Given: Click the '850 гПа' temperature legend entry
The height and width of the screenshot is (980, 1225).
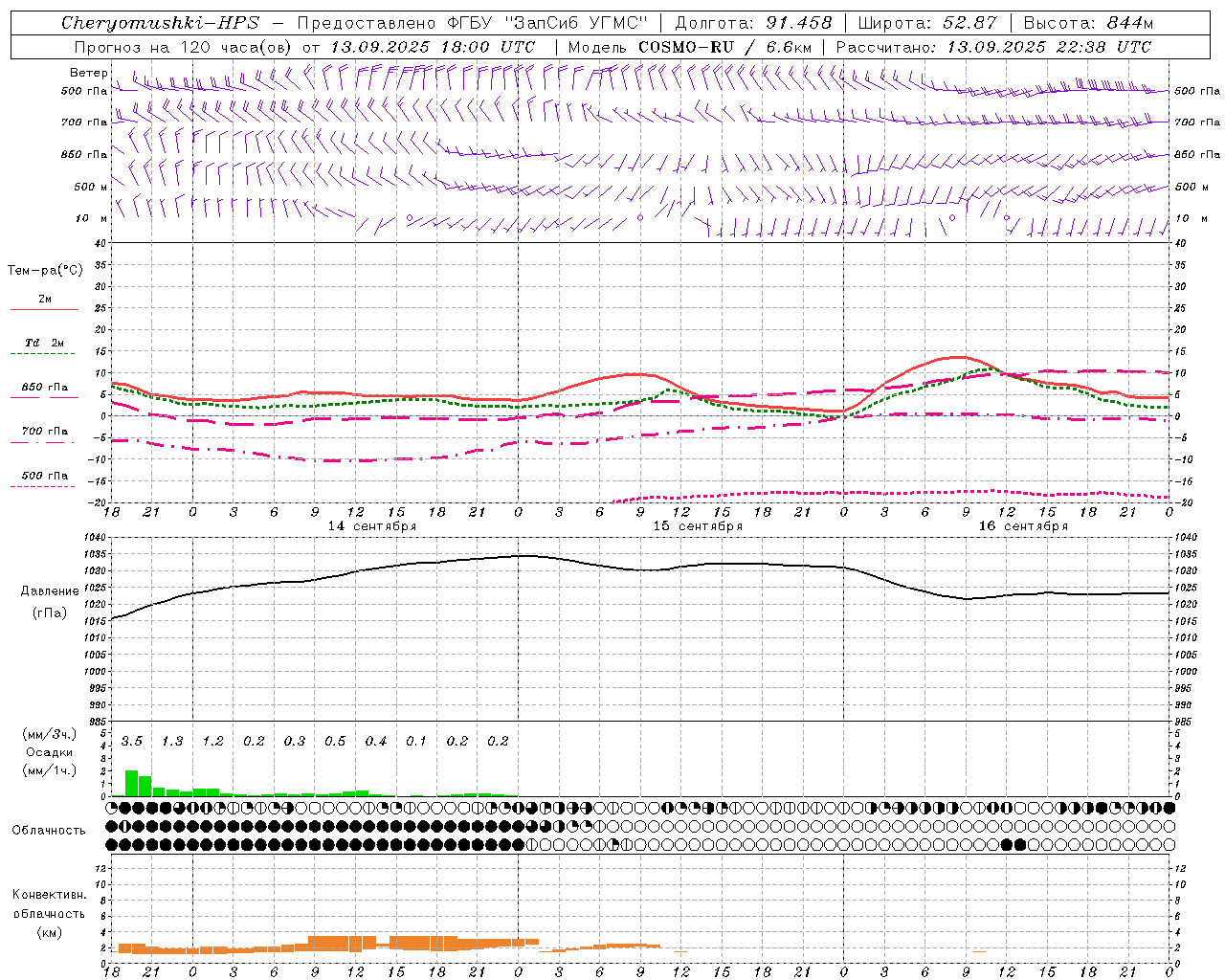Looking at the screenshot, I should tap(45, 388).
